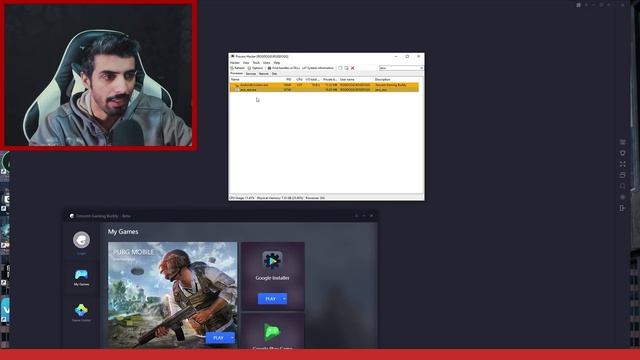Click the PUBG Mobile game thumbnail

172,295
